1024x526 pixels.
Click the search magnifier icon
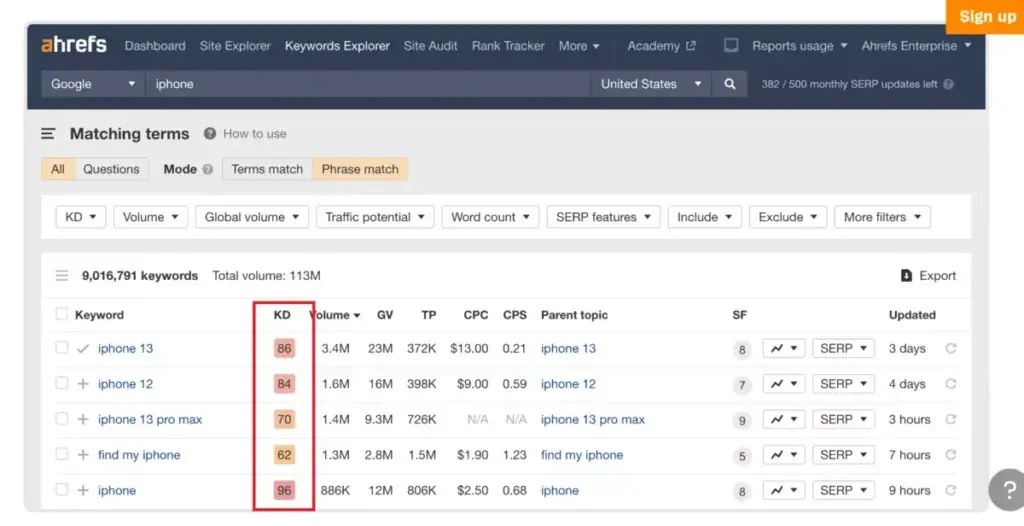click(x=730, y=84)
